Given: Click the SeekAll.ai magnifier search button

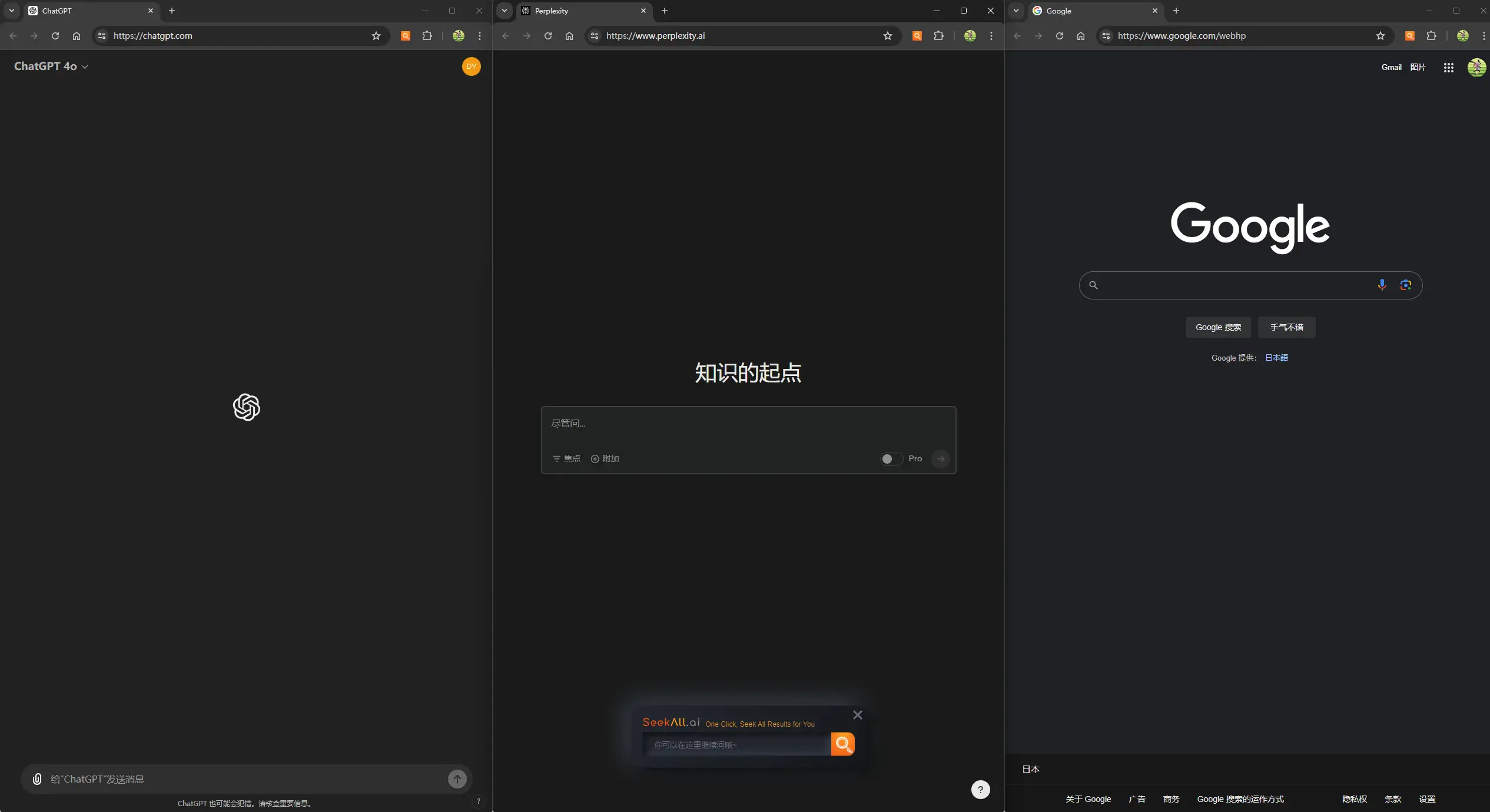Looking at the screenshot, I should [x=842, y=743].
